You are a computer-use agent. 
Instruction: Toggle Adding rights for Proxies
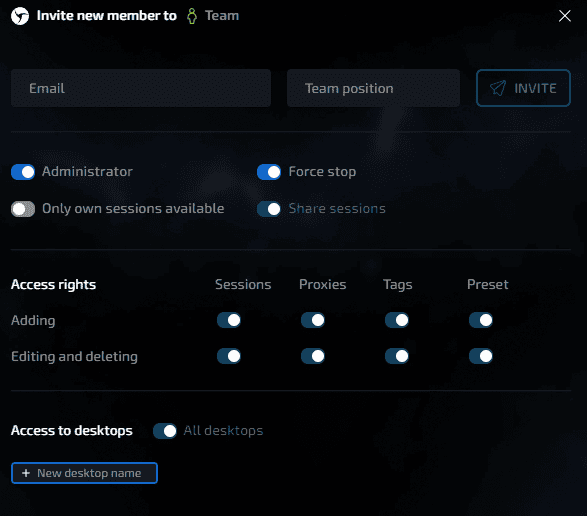pos(313,320)
